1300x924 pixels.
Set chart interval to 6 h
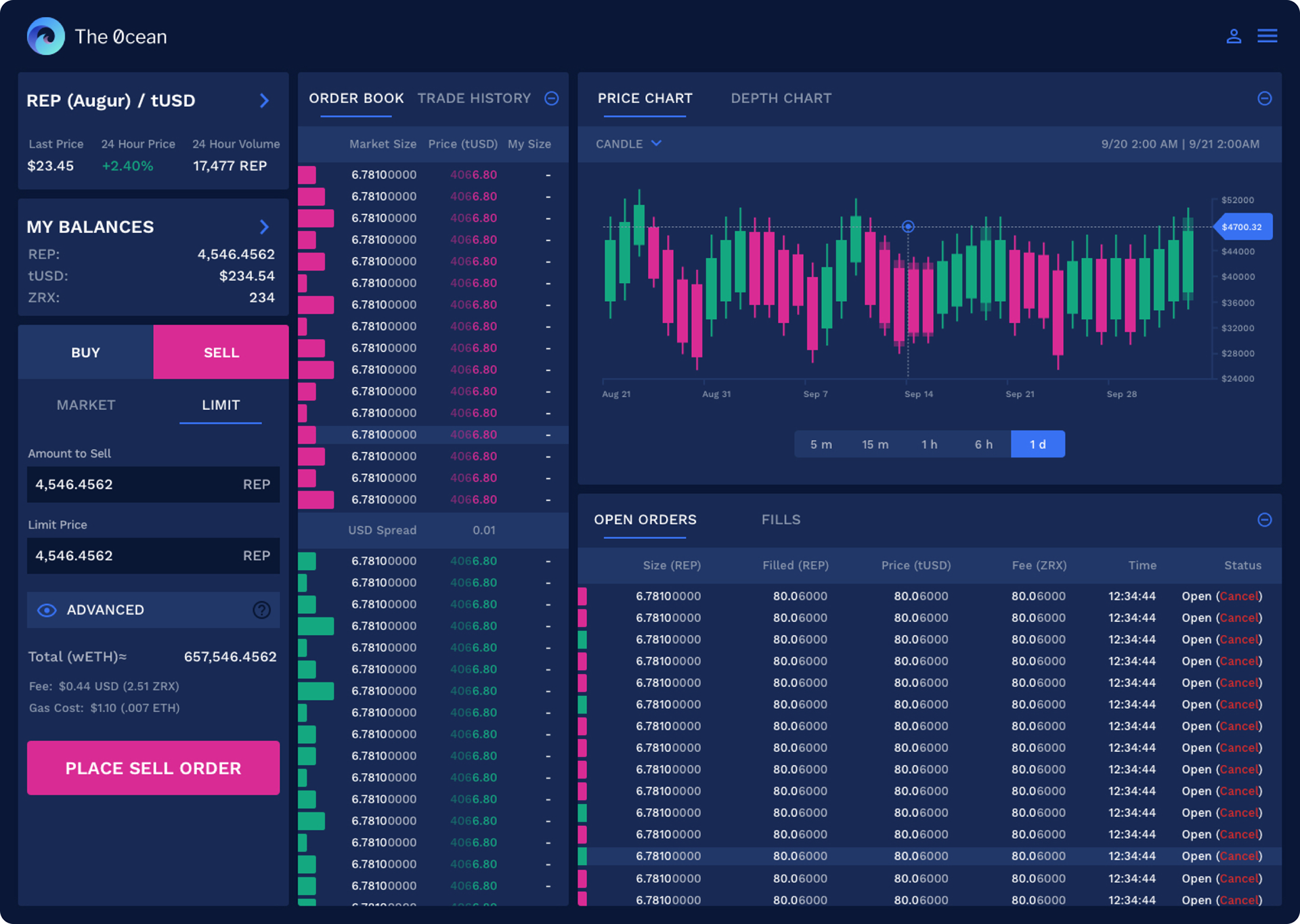pyautogui.click(x=984, y=444)
